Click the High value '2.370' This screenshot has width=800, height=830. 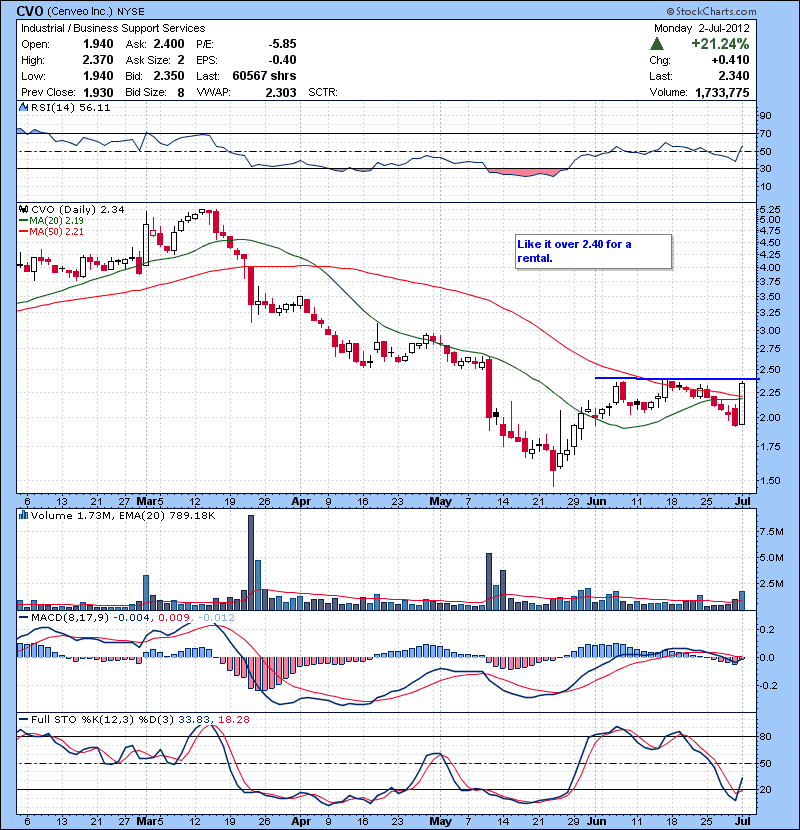click(x=98, y=60)
